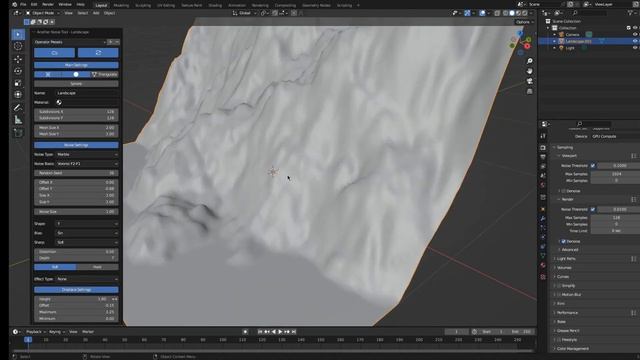The width and height of the screenshot is (640, 360).
Task: Select the Add Cube tool
Action: (x=18, y=133)
